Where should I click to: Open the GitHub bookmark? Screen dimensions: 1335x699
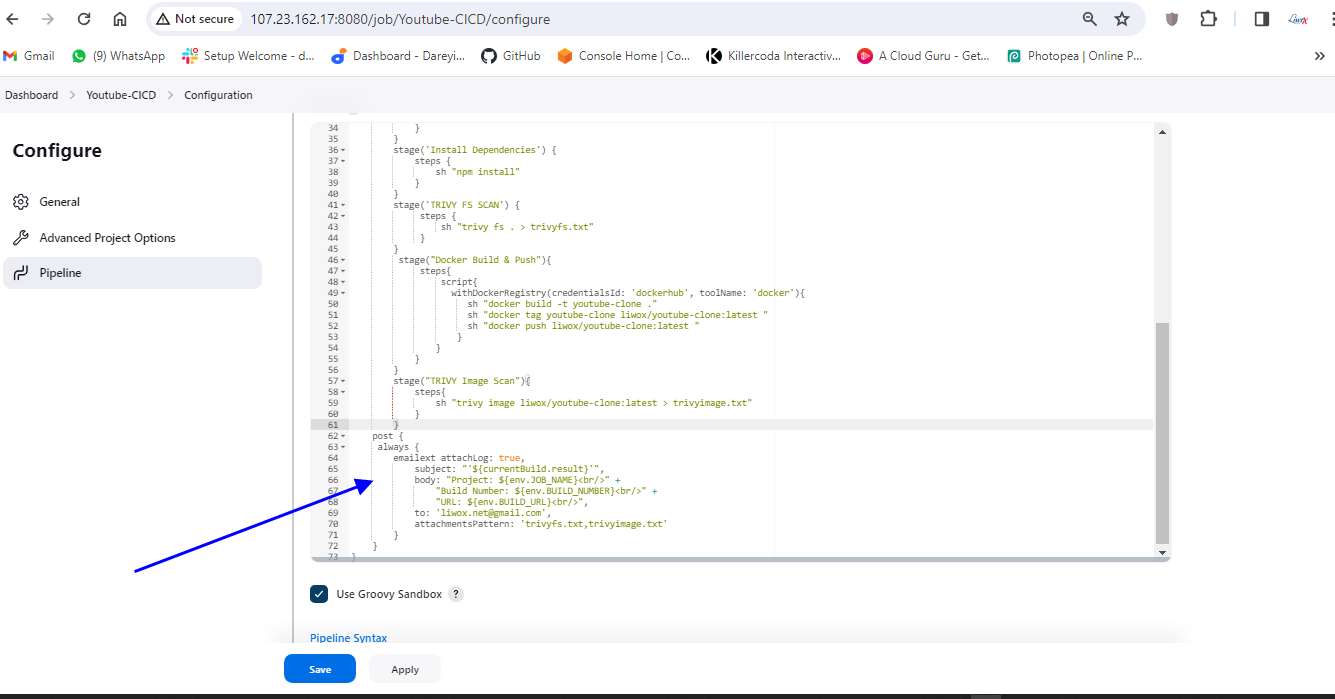pyautogui.click(x=510, y=56)
